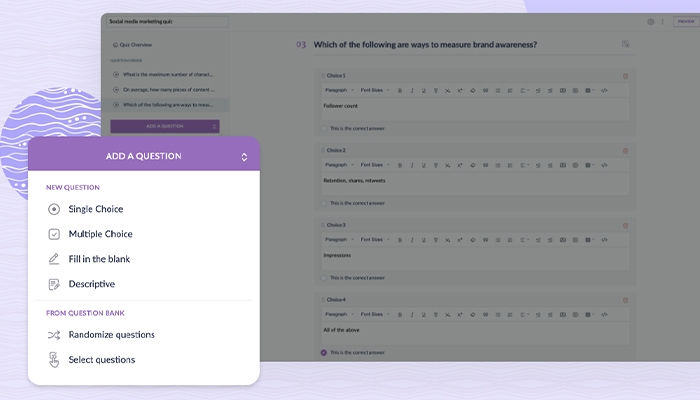The width and height of the screenshot is (700, 400).
Task: Open the settings gear in top bar
Action: tap(650, 21)
